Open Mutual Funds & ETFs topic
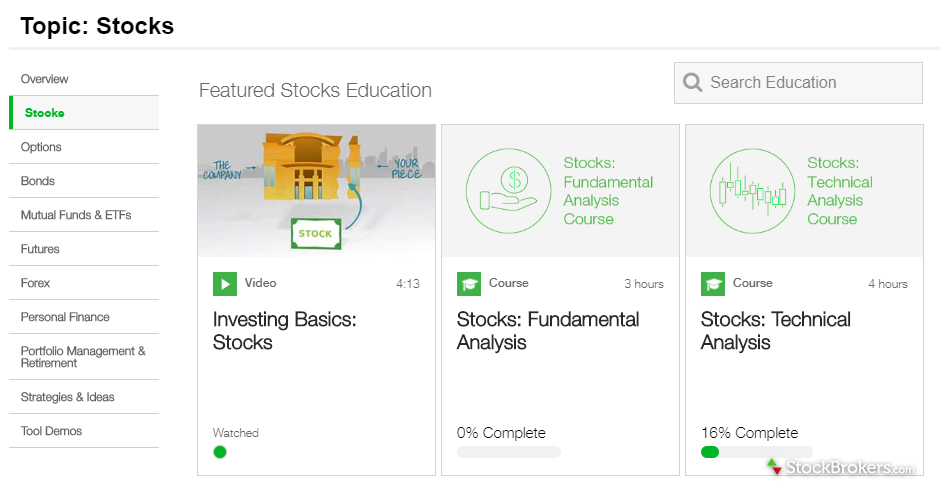 (76, 215)
